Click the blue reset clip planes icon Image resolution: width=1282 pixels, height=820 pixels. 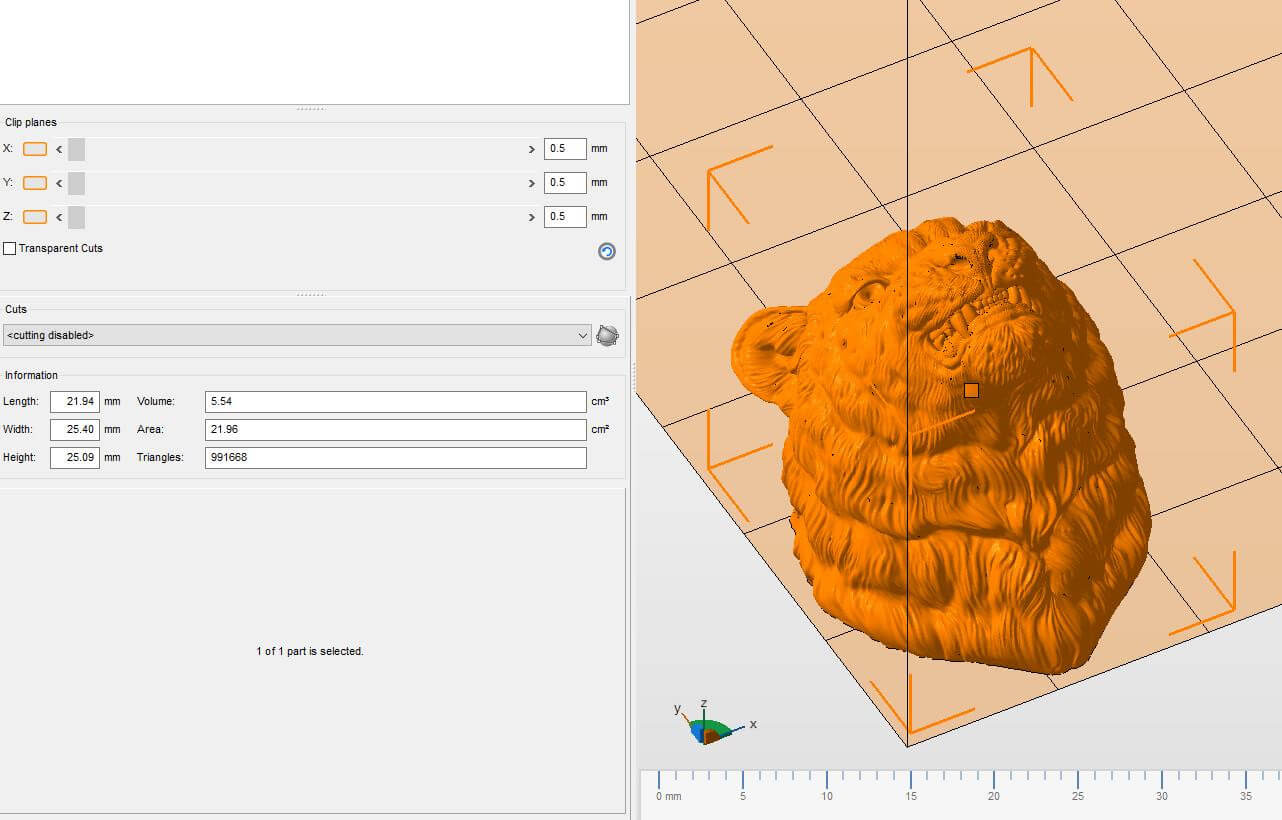pyautogui.click(x=606, y=252)
